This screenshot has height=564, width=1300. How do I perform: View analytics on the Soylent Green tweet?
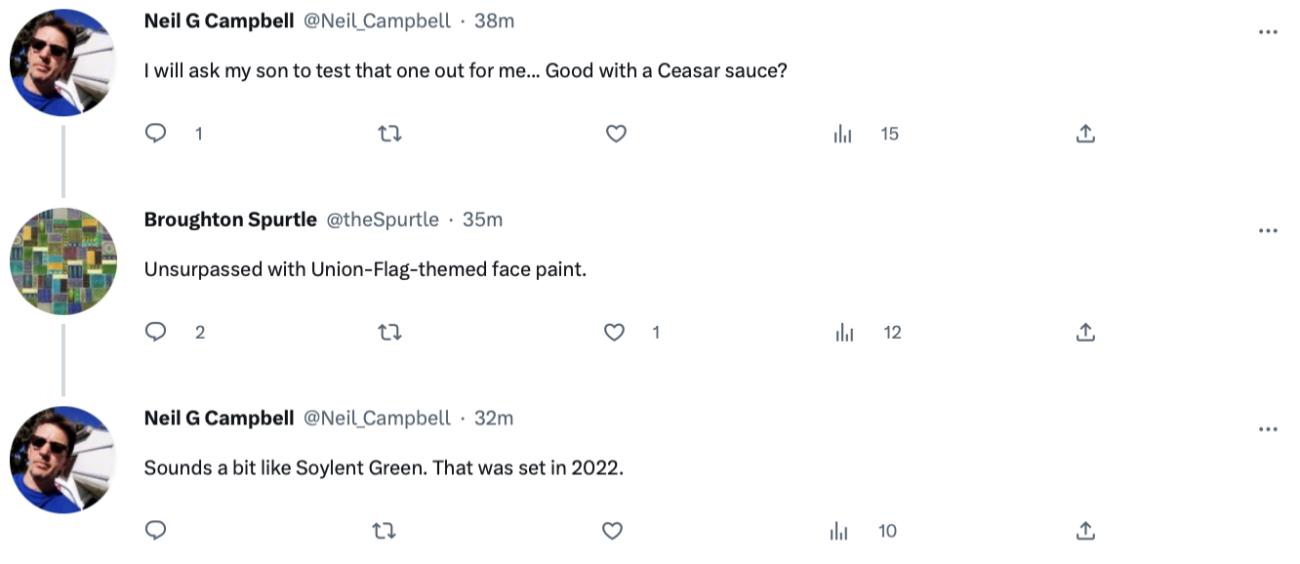click(840, 531)
